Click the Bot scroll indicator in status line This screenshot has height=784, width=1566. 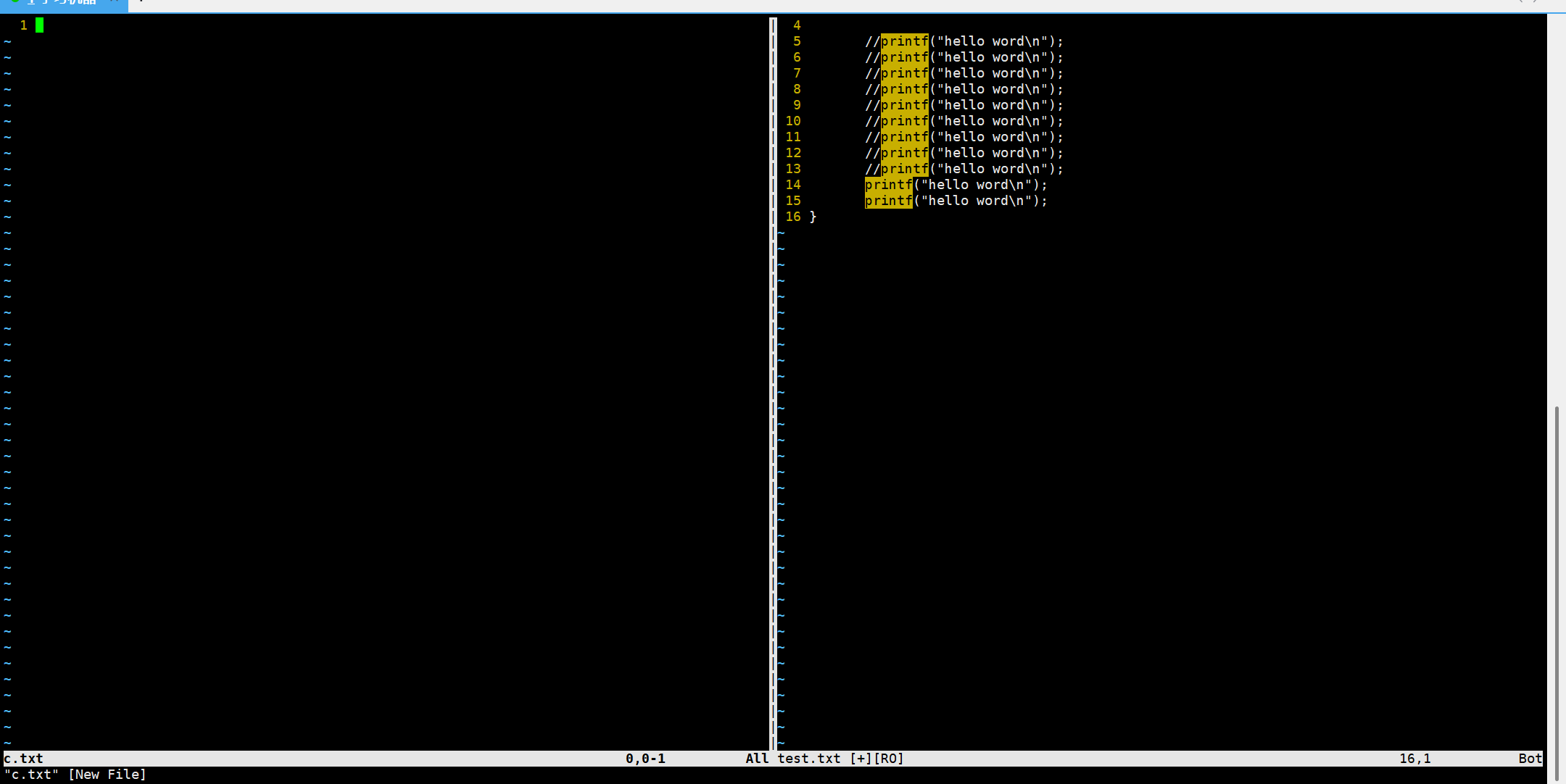(1530, 759)
